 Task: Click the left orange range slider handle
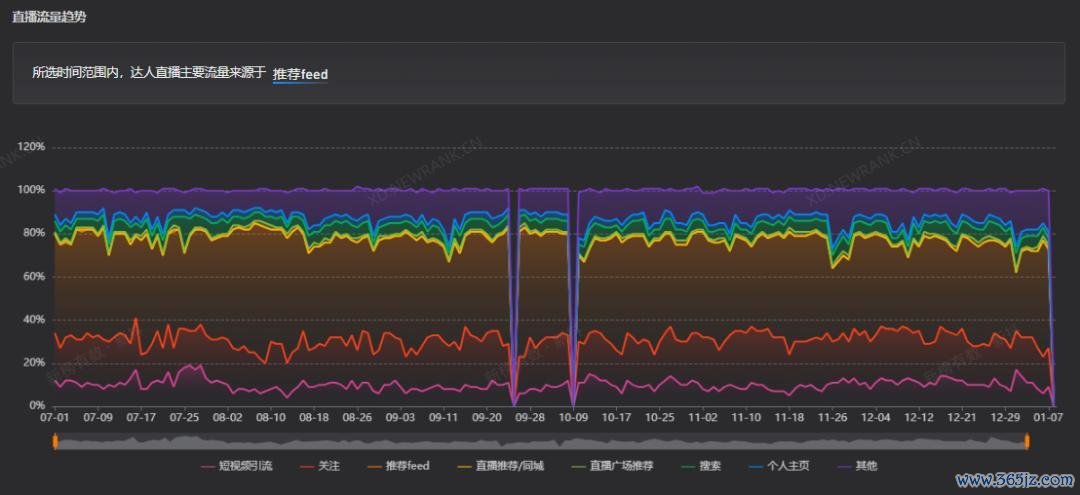click(55, 442)
